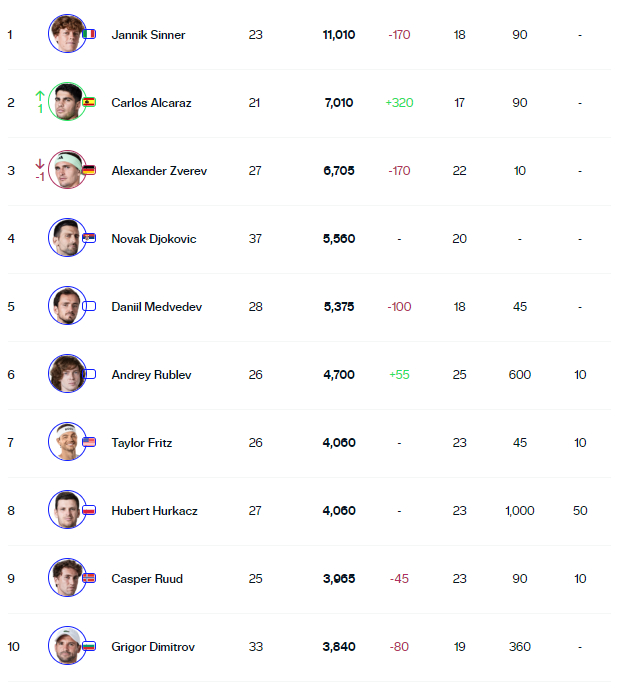Screen dimensions: 624x694
Task: Click the German flag beside Zverev
Action: 89,170
